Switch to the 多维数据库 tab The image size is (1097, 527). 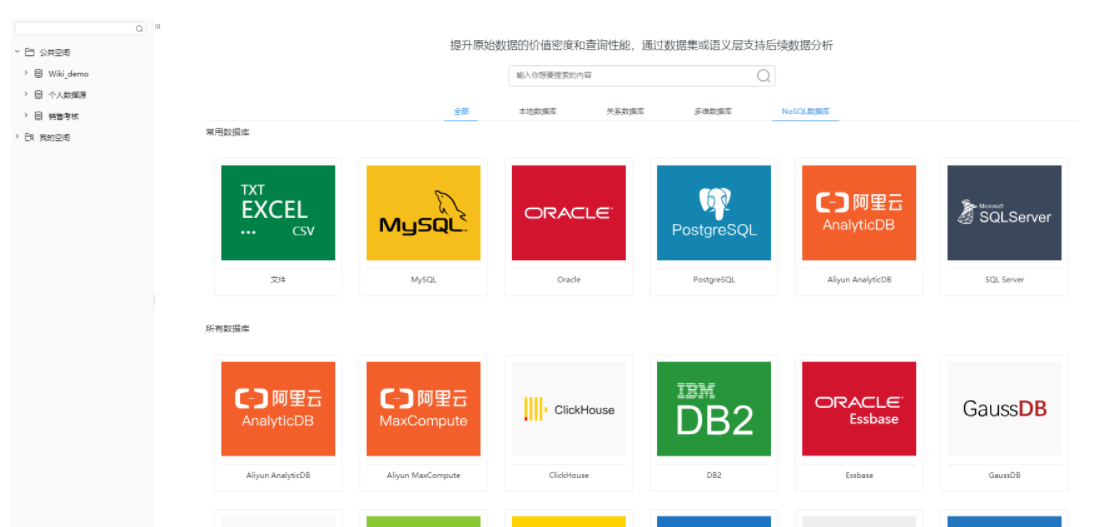713,111
